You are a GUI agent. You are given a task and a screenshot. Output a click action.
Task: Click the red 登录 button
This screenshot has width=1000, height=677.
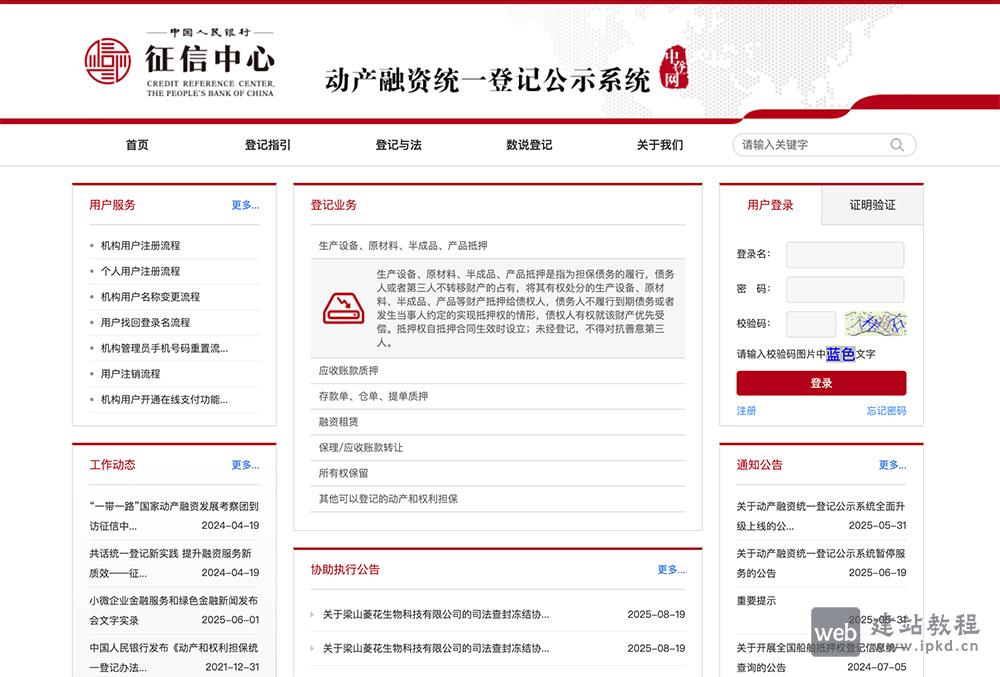tap(821, 383)
